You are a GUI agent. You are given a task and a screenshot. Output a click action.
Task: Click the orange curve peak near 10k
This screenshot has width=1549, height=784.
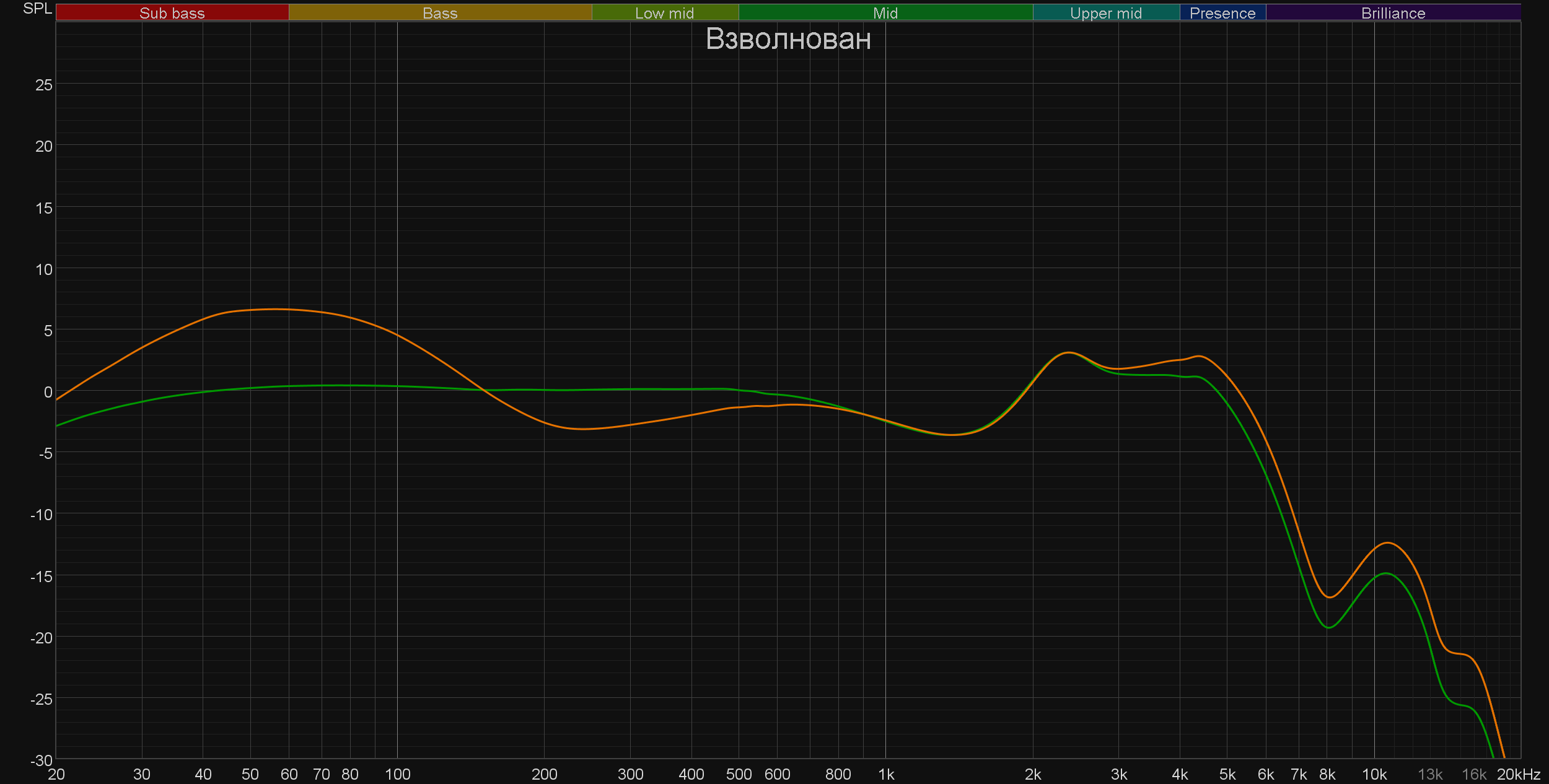1388,543
